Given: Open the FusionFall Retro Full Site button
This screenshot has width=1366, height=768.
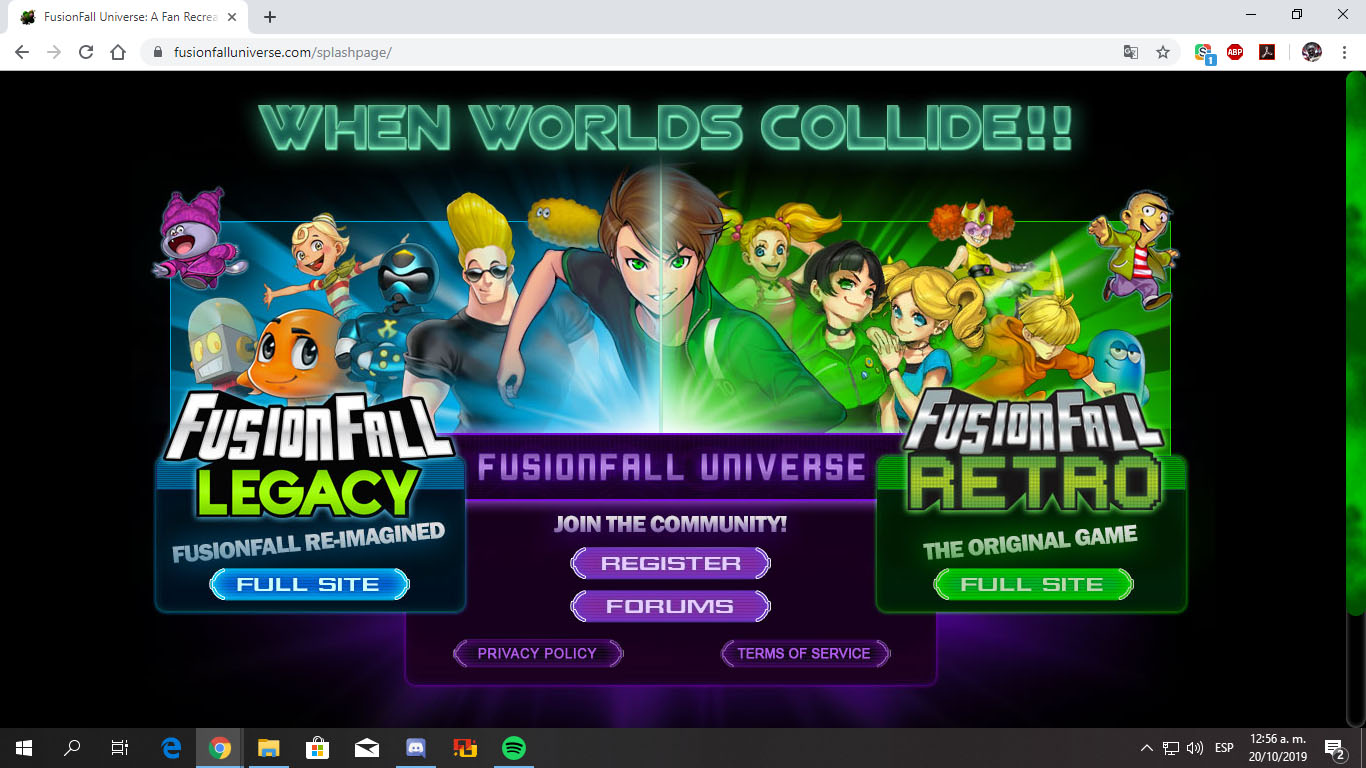Looking at the screenshot, I should click(x=1033, y=584).
